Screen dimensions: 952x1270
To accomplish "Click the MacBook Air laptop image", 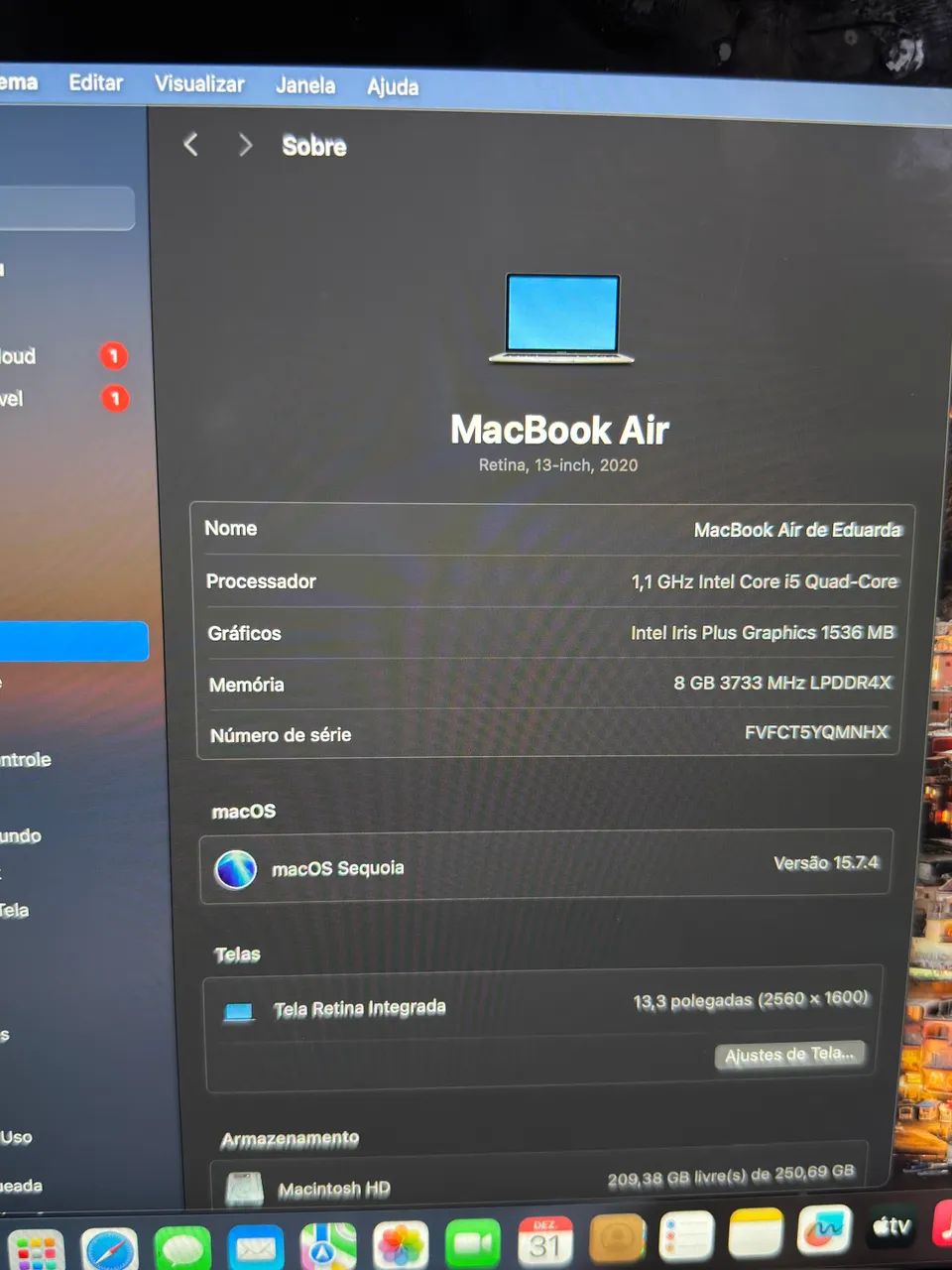I will [562, 318].
